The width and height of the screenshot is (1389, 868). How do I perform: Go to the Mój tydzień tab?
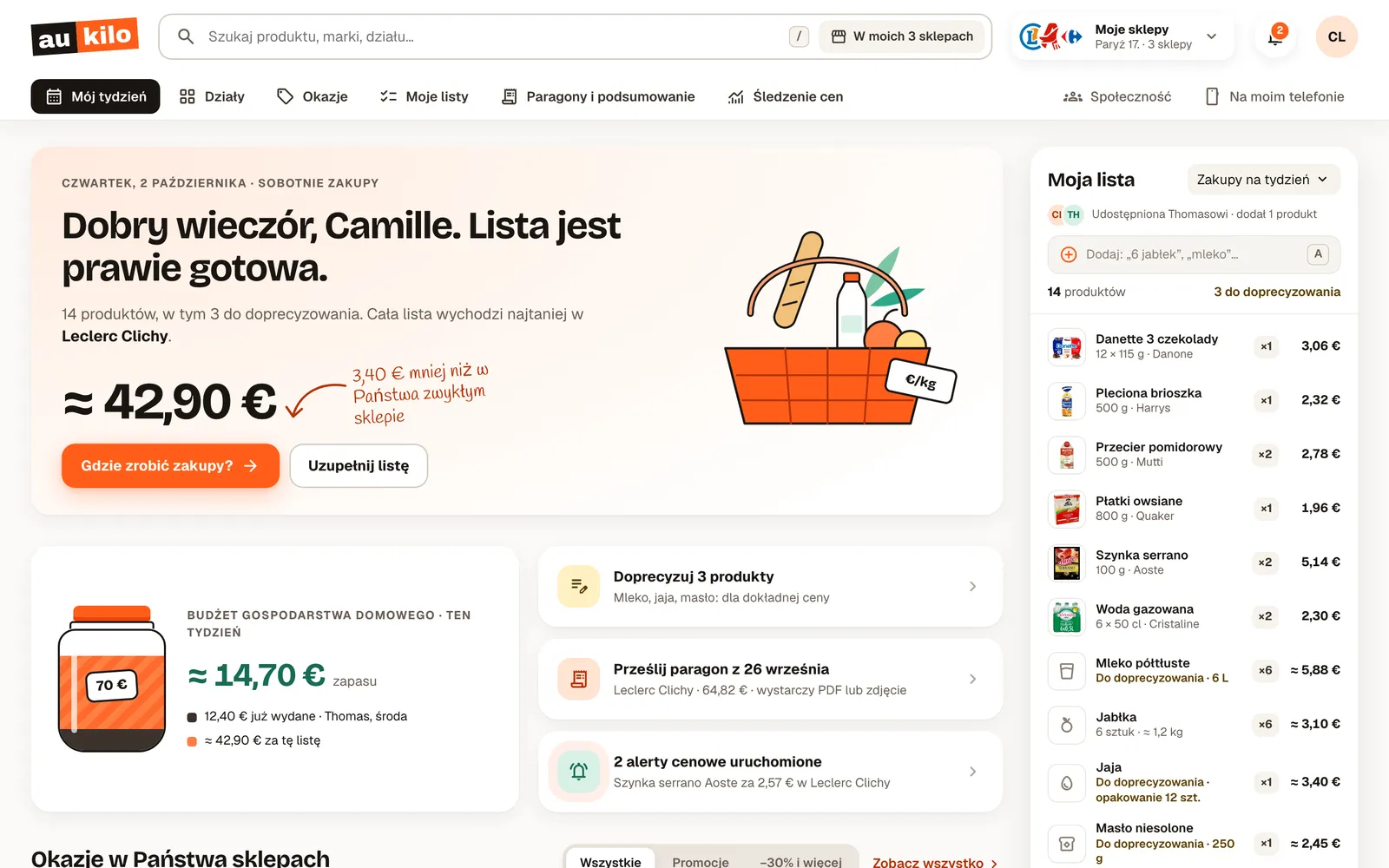[95, 96]
